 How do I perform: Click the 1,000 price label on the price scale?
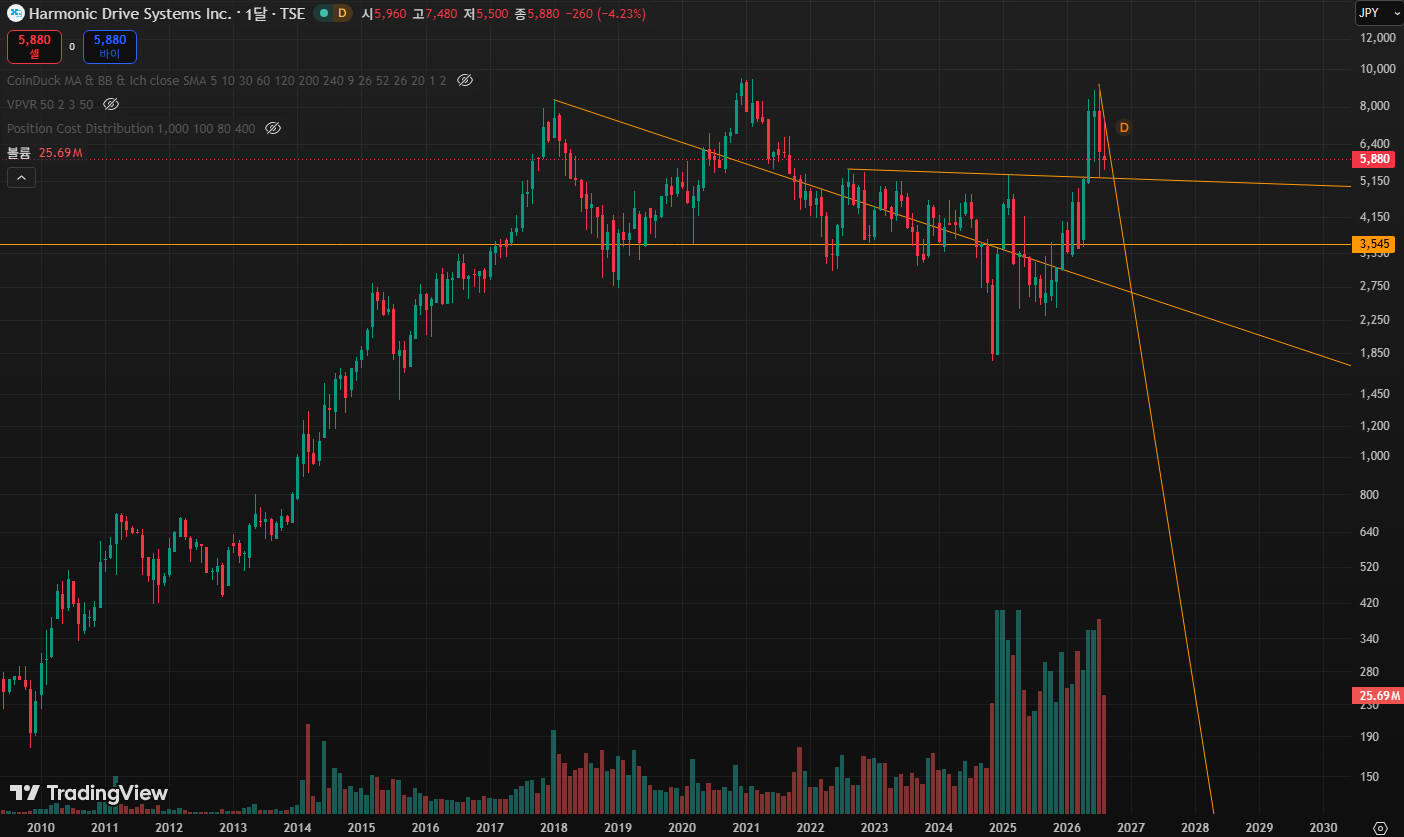coord(1375,456)
